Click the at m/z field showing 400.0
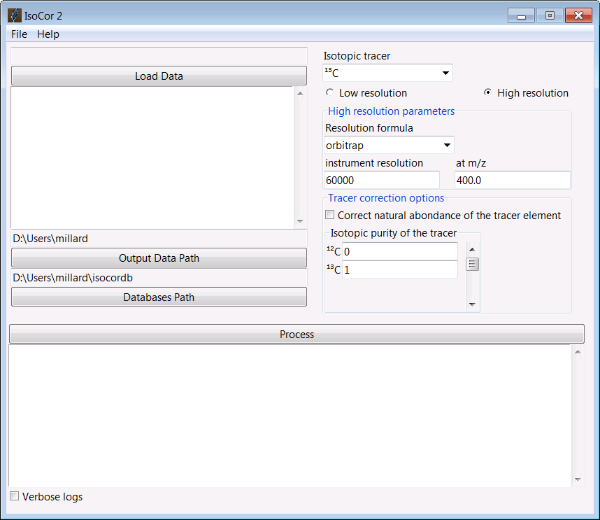 512,180
